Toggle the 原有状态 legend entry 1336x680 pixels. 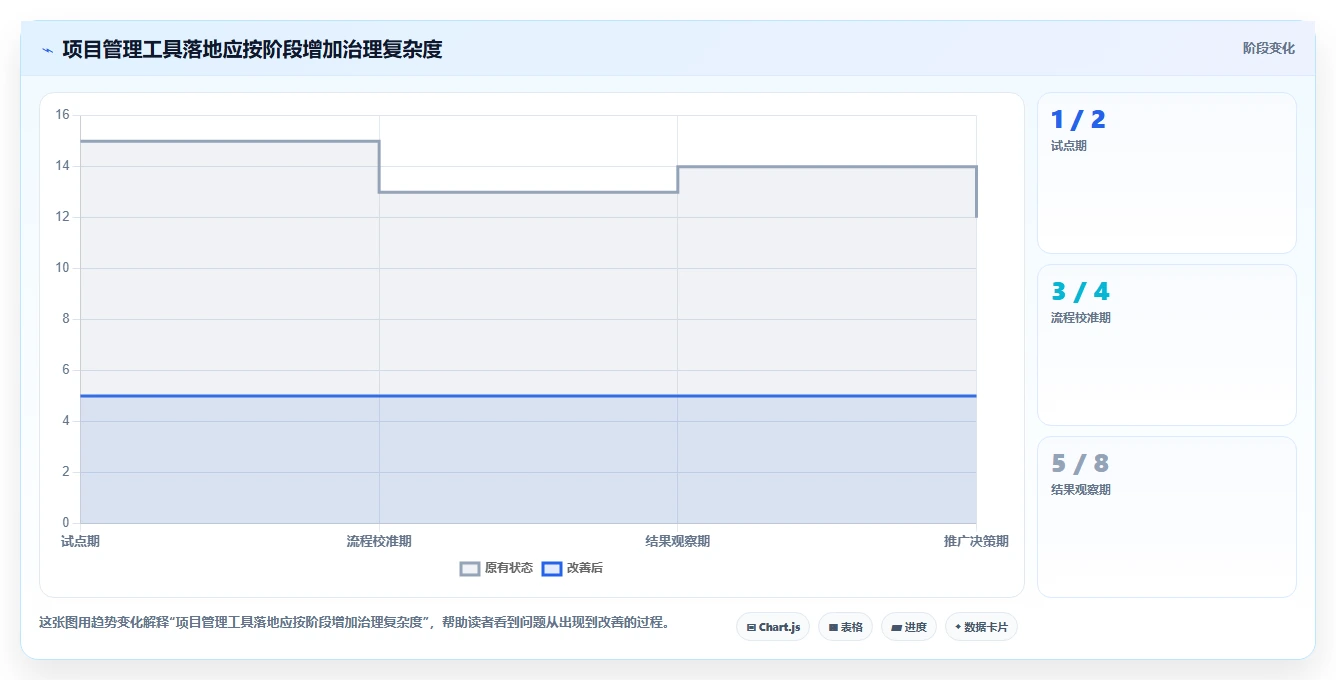(496, 568)
